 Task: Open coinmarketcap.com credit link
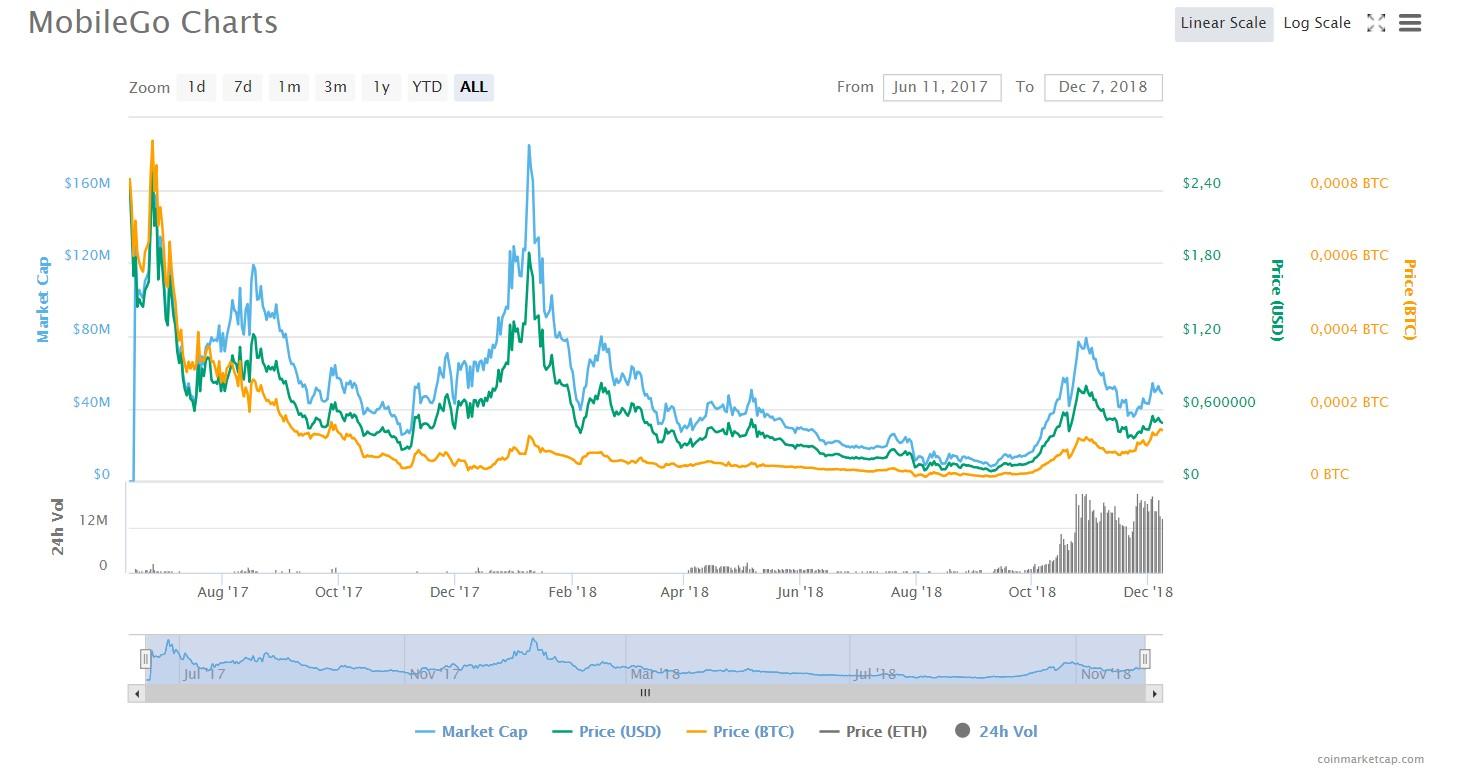[1370, 759]
